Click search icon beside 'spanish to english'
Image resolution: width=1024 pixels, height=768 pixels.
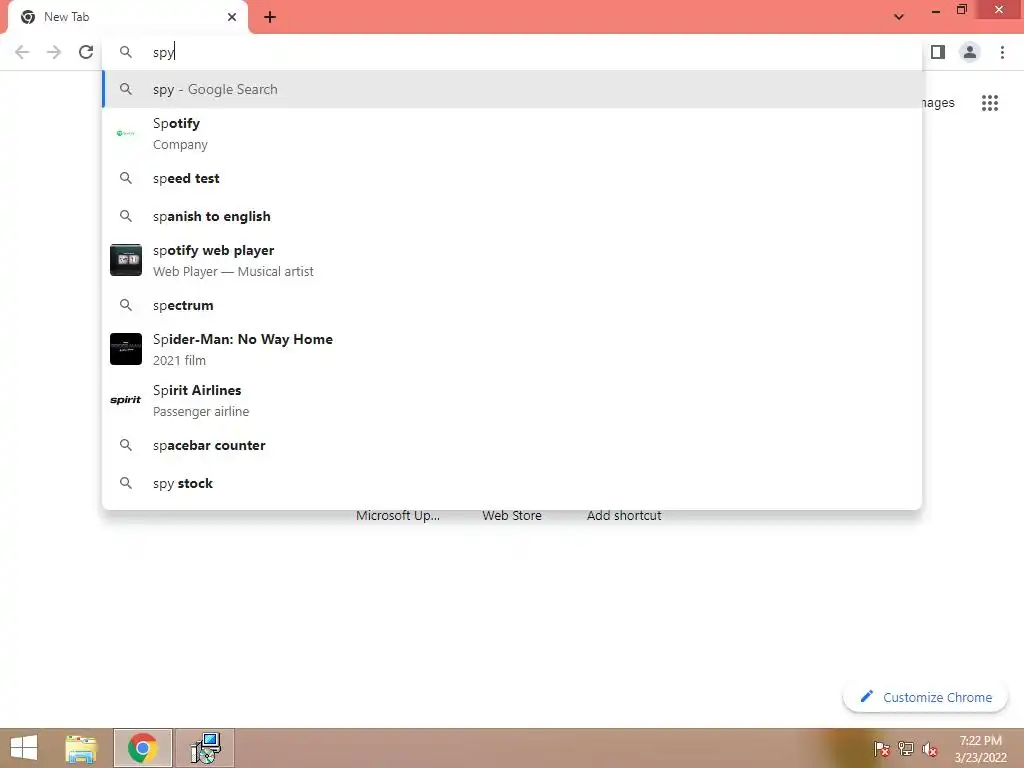(125, 216)
